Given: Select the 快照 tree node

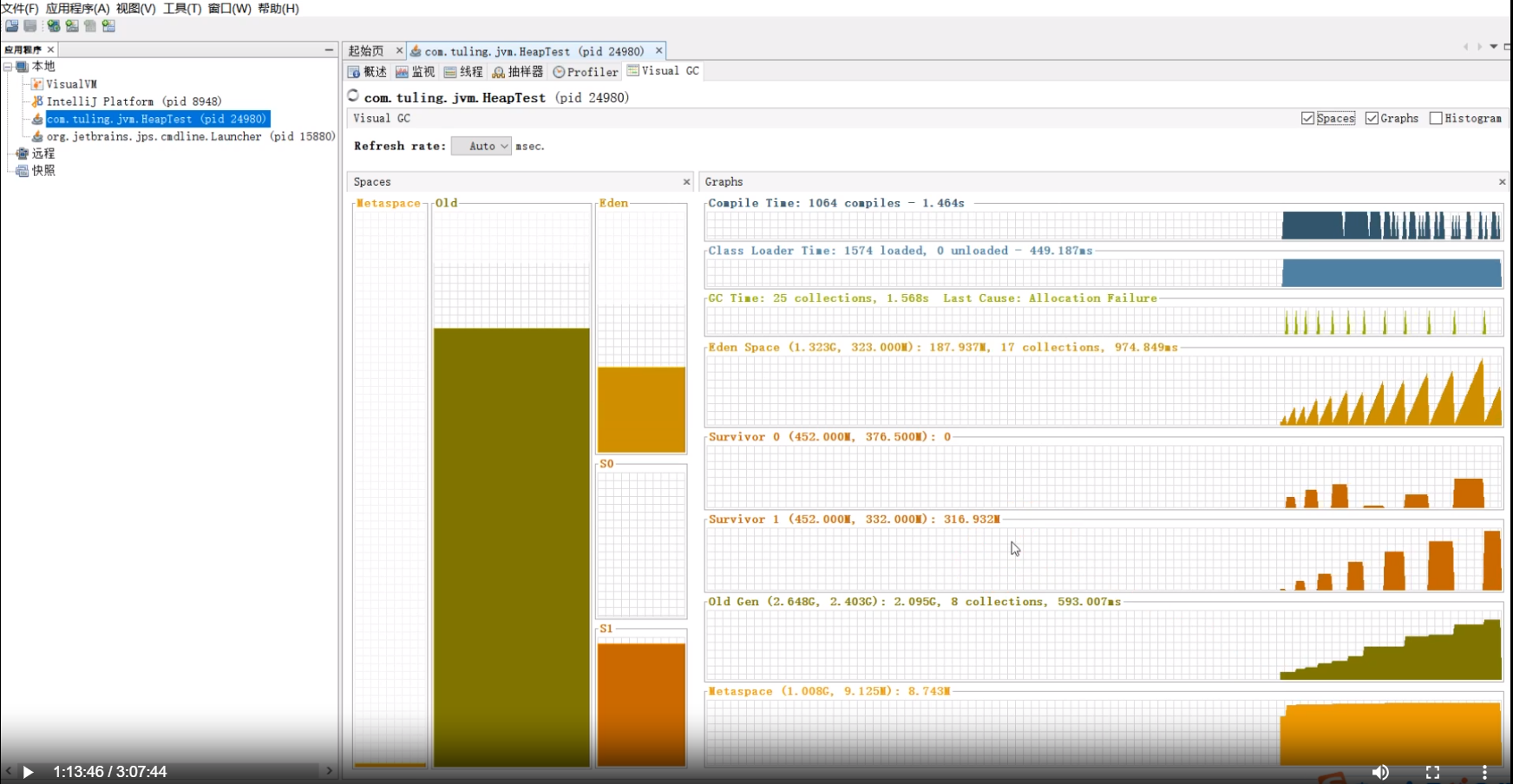Looking at the screenshot, I should [x=43, y=171].
